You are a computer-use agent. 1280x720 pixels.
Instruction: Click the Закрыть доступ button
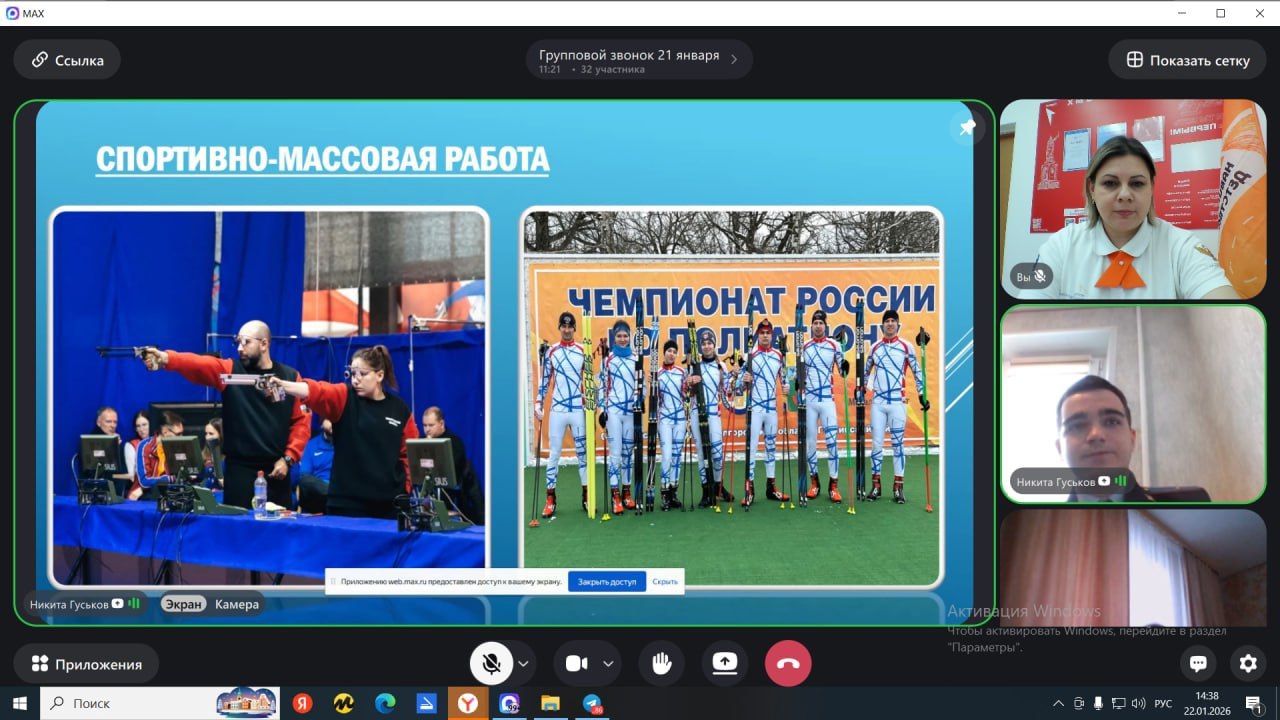(x=607, y=581)
